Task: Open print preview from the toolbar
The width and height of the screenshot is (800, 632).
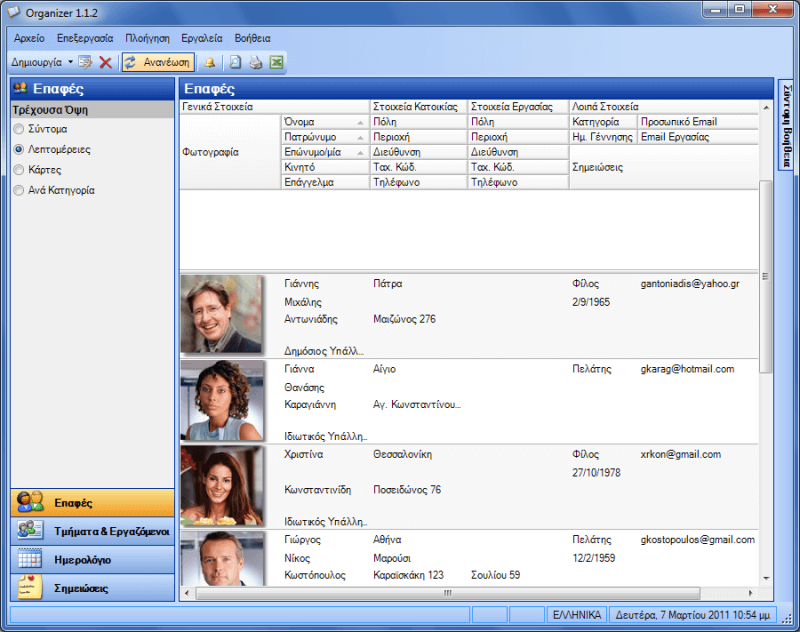Action: tap(235, 62)
